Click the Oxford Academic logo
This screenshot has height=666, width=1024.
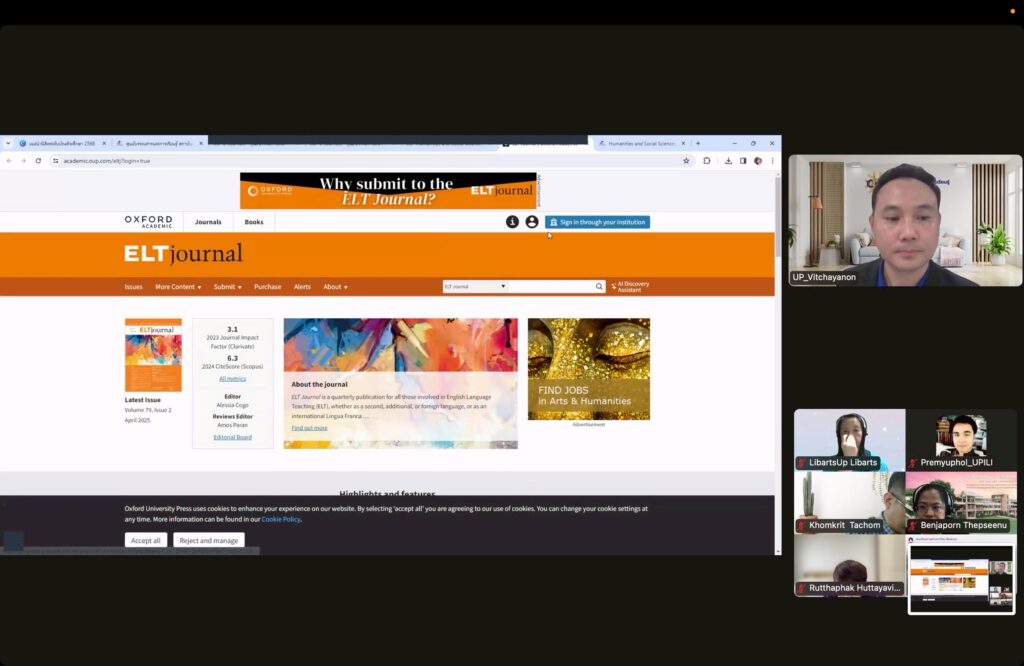(148, 222)
